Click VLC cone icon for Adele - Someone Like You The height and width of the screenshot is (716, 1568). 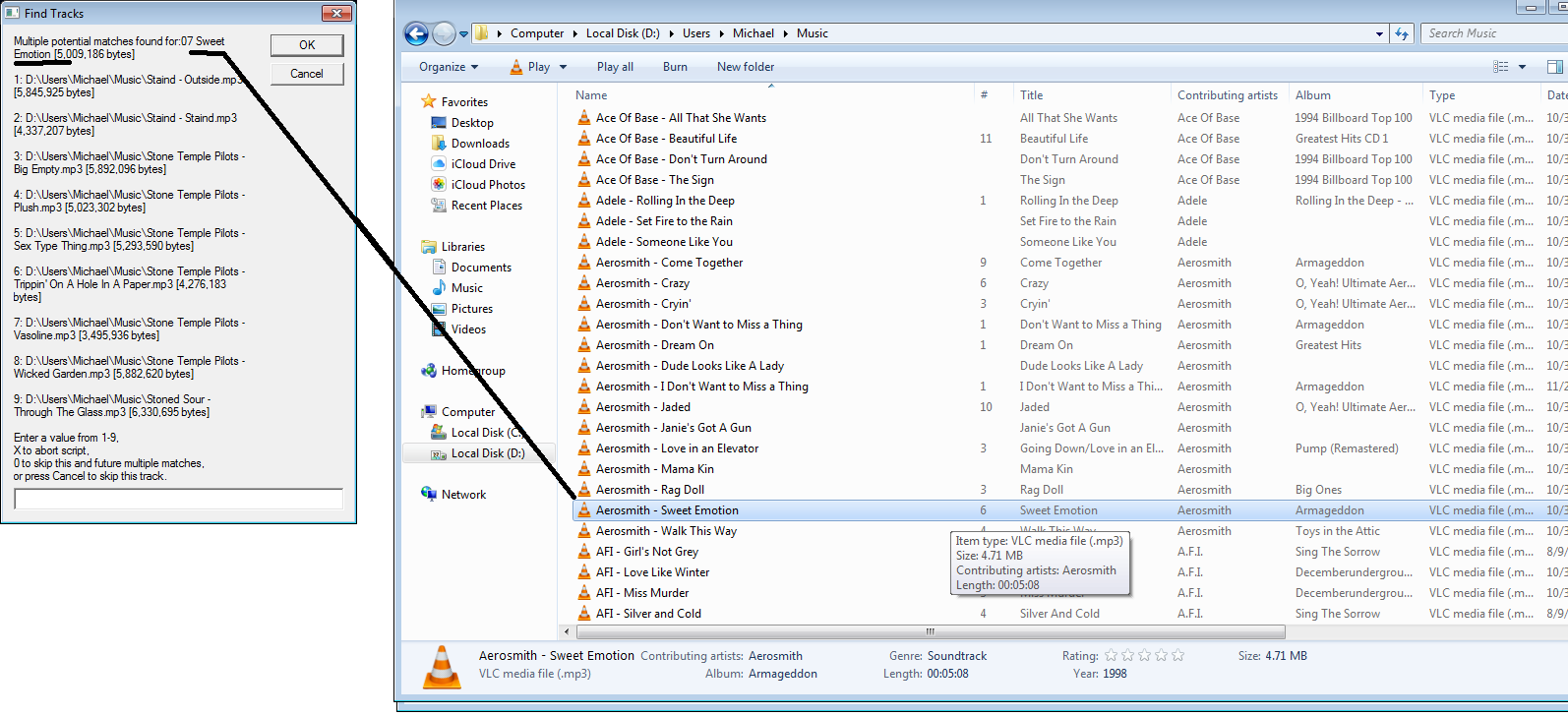click(x=584, y=242)
